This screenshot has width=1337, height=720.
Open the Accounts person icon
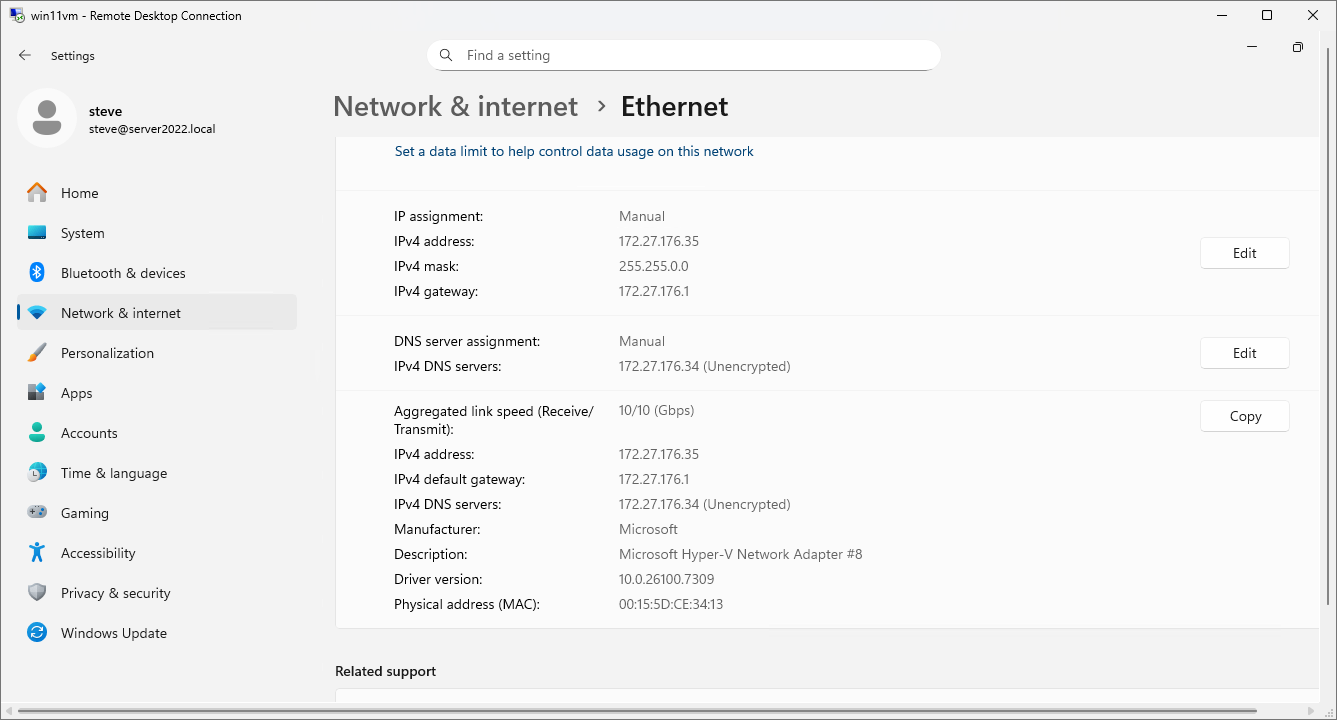(x=37, y=433)
